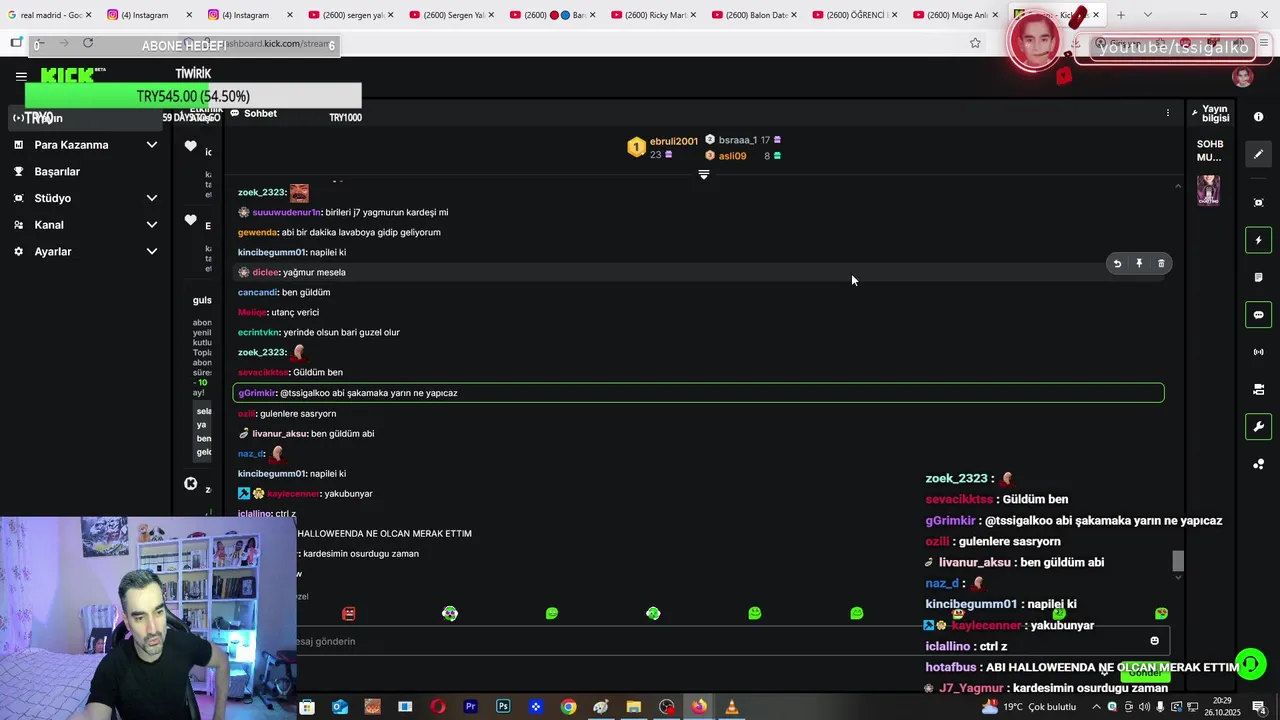The image size is (1280, 720).
Task: Click username ecrintvkn in chat
Action: (x=258, y=332)
